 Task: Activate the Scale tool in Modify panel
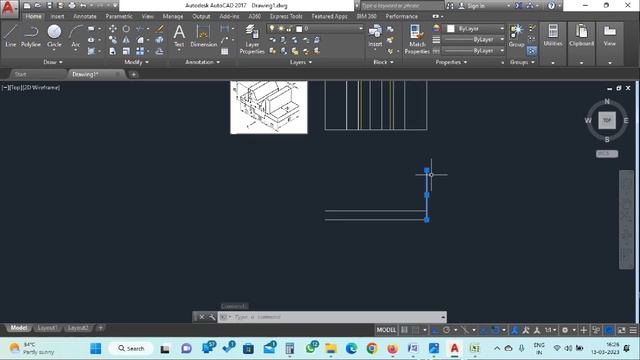(126, 51)
